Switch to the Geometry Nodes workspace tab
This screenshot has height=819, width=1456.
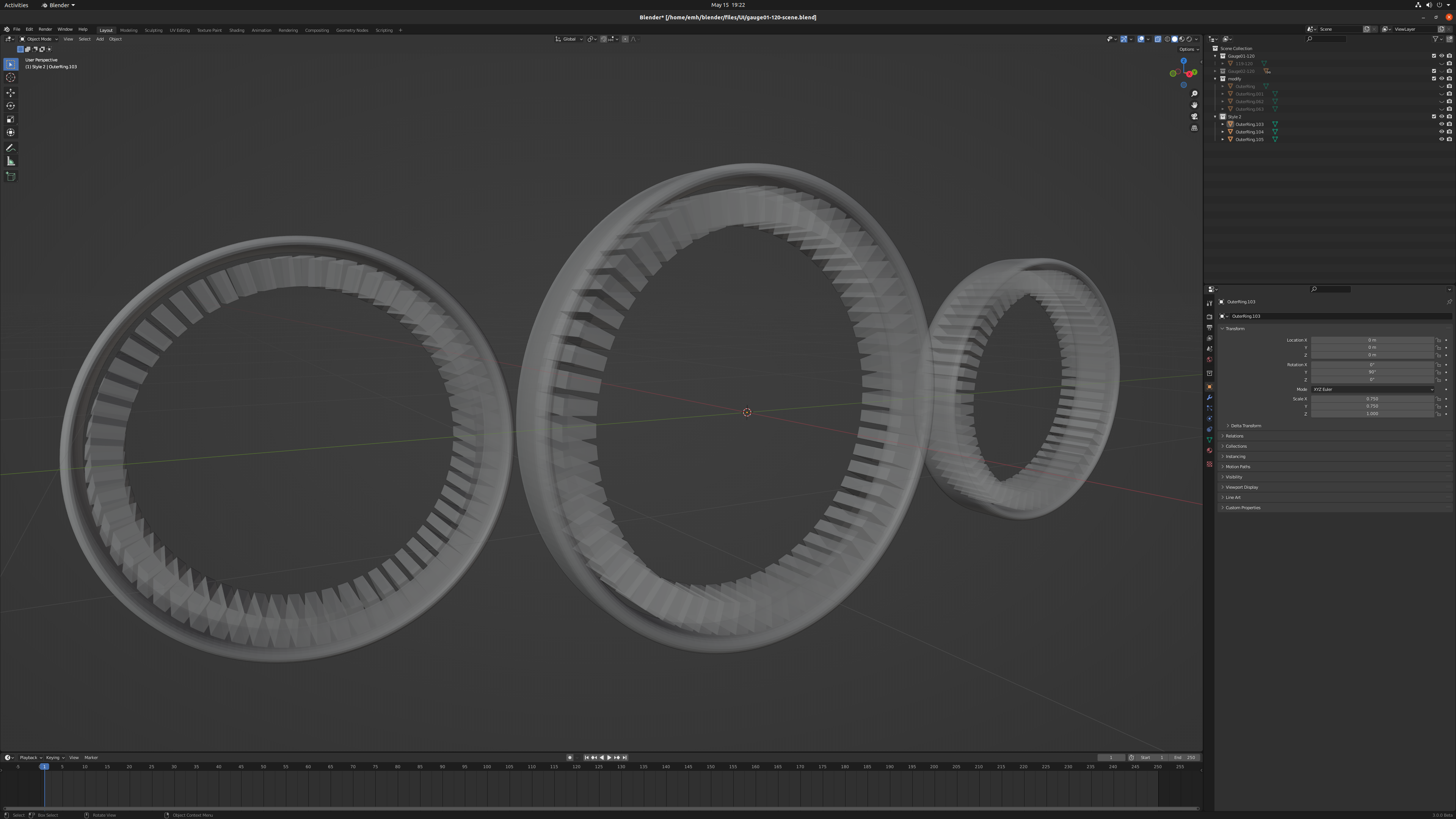pyautogui.click(x=351, y=30)
